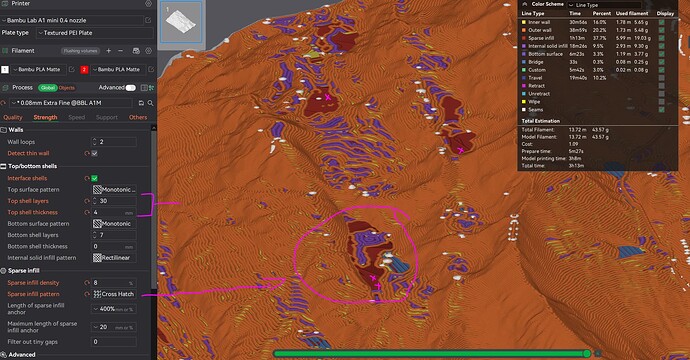The image size is (690, 360).
Task: Edit filament 1 Bambu PLA Matte preset
Action: click(x=72, y=70)
